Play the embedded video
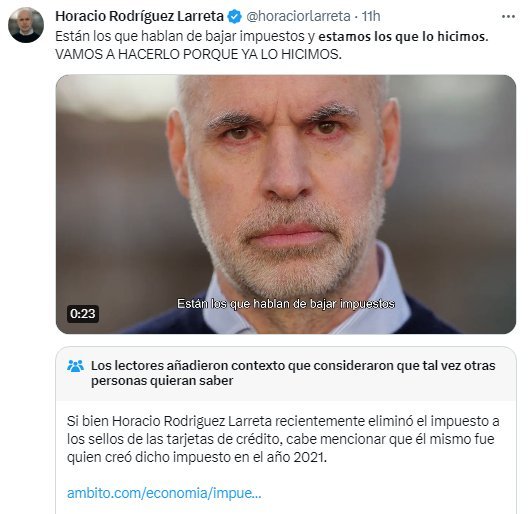This screenshot has height=514, width=531. [286, 204]
